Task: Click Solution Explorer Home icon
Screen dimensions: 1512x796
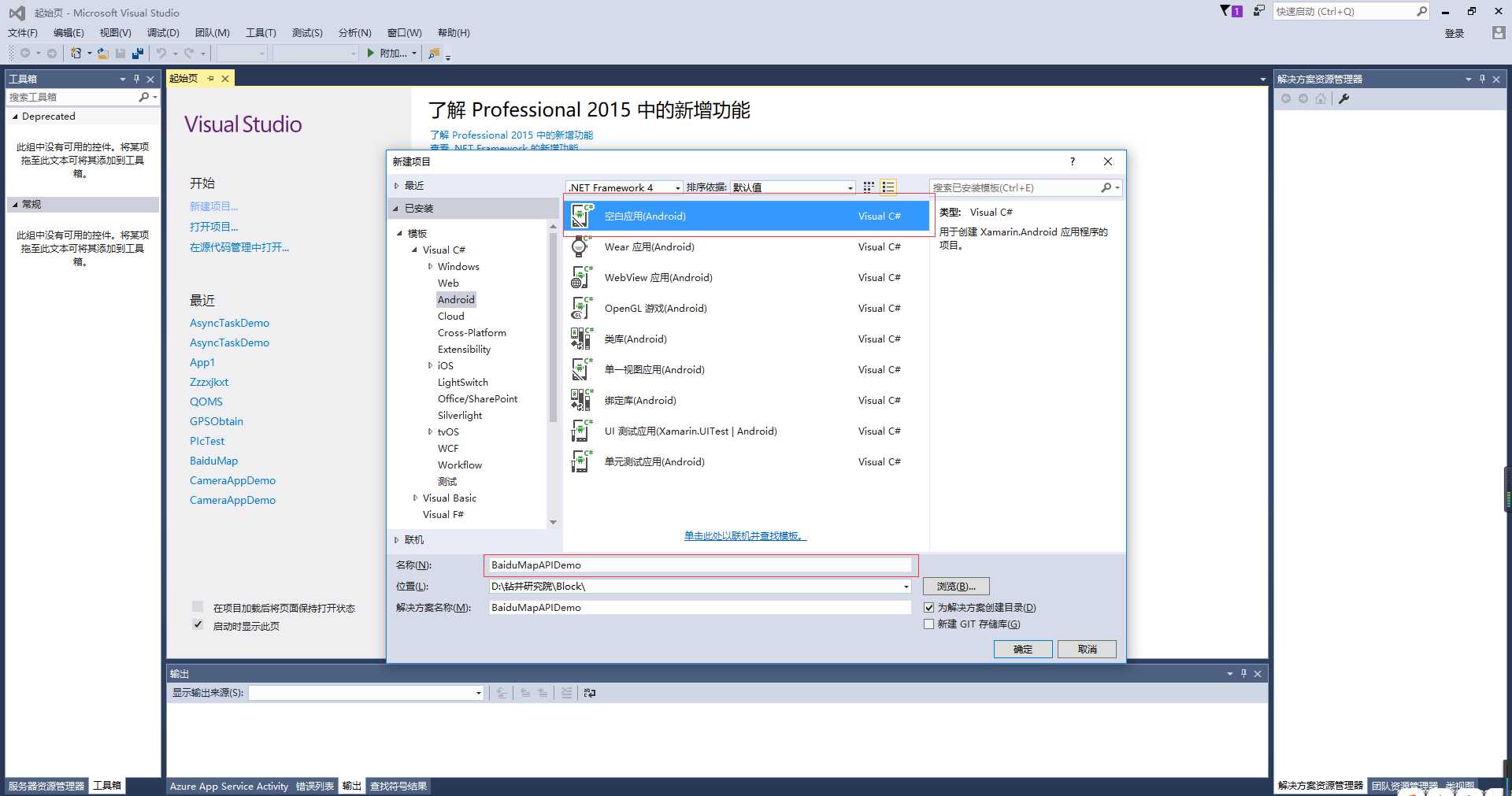Action: [1321, 98]
